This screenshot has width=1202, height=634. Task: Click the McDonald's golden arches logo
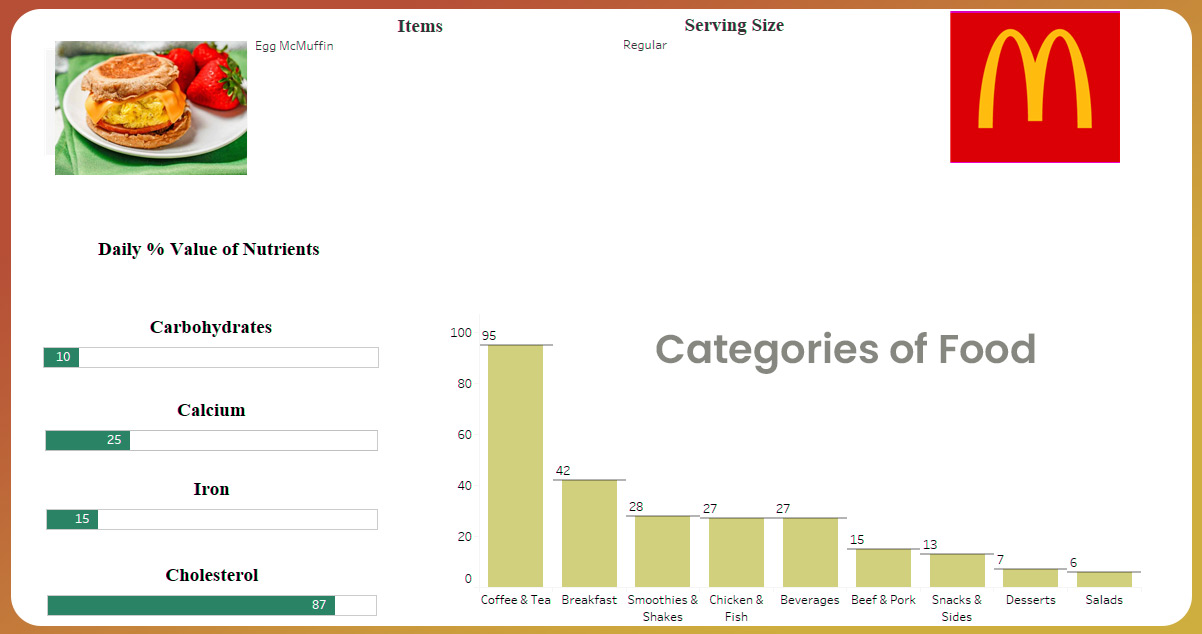1034,86
